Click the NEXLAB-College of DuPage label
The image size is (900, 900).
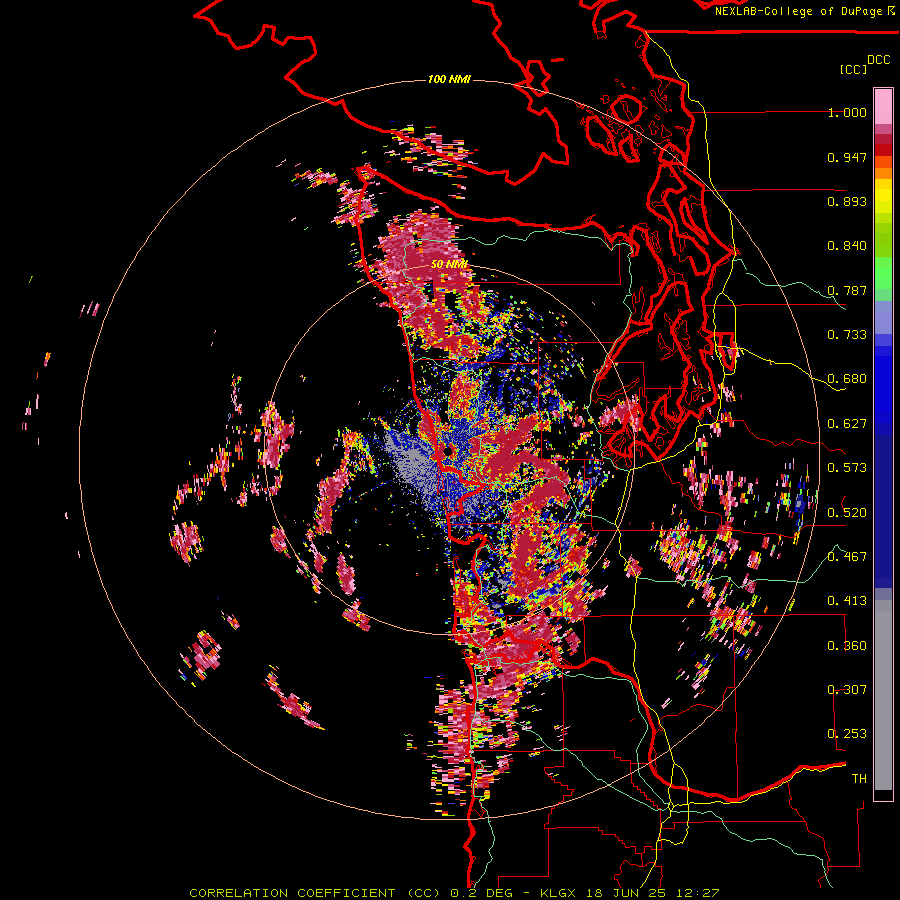coord(800,11)
